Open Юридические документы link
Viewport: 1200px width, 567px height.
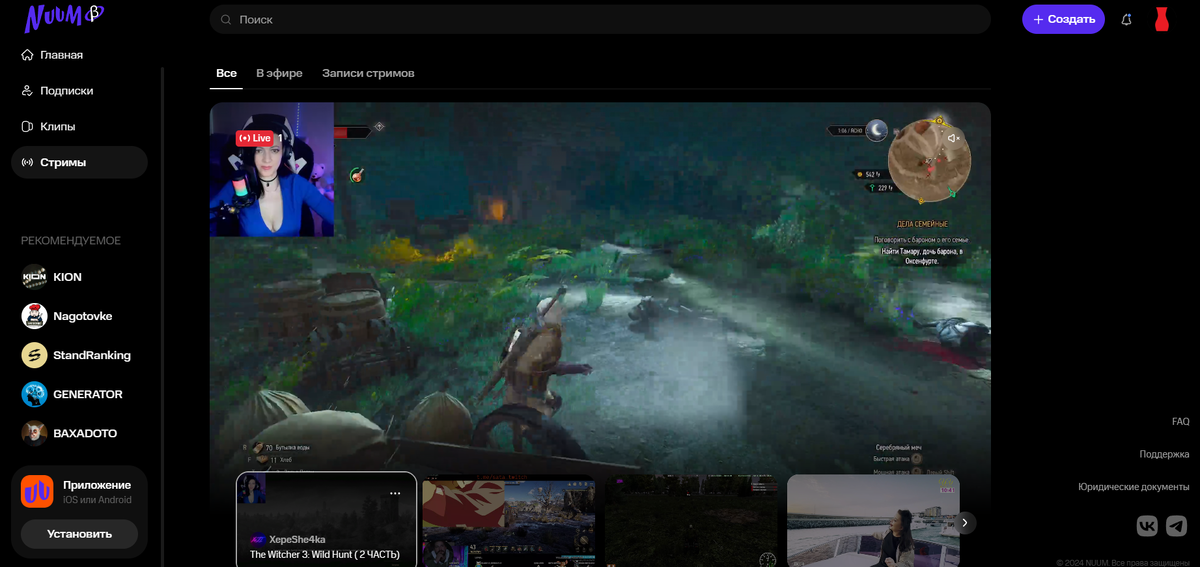(x=1133, y=487)
